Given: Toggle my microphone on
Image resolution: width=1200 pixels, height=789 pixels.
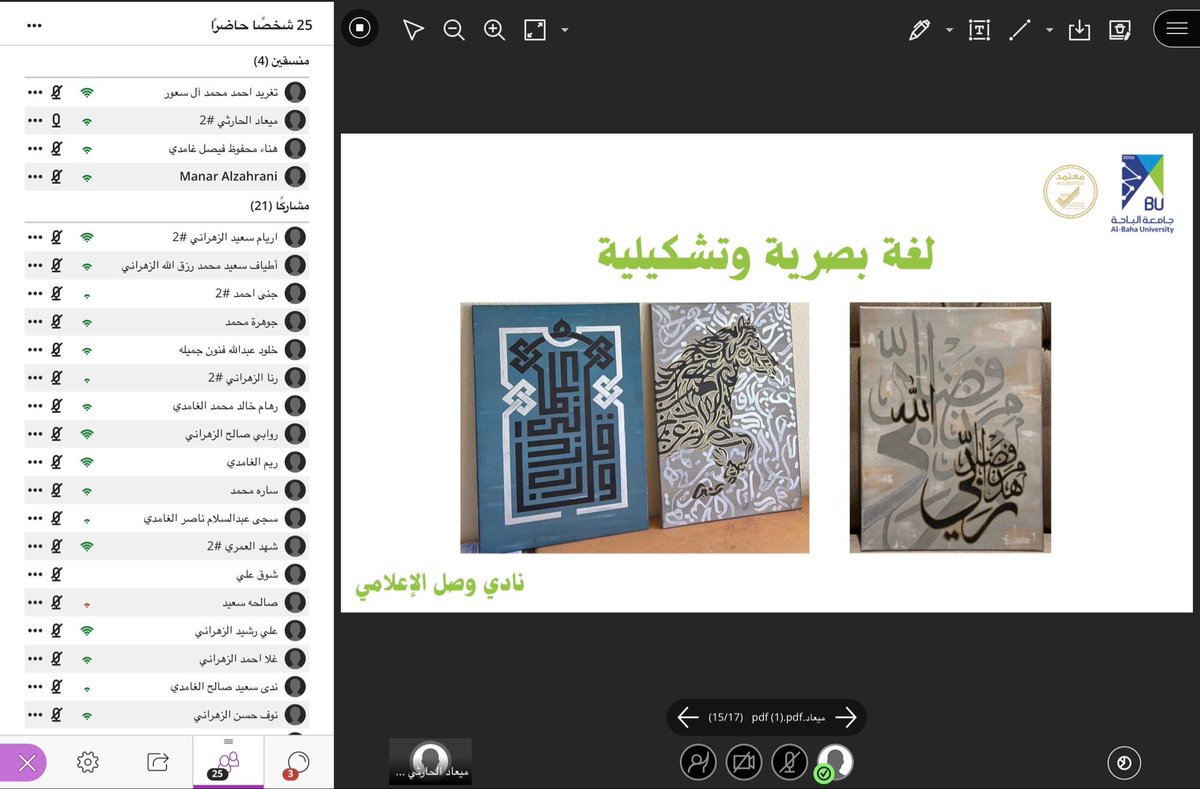Looking at the screenshot, I should pyautogui.click(x=789, y=762).
